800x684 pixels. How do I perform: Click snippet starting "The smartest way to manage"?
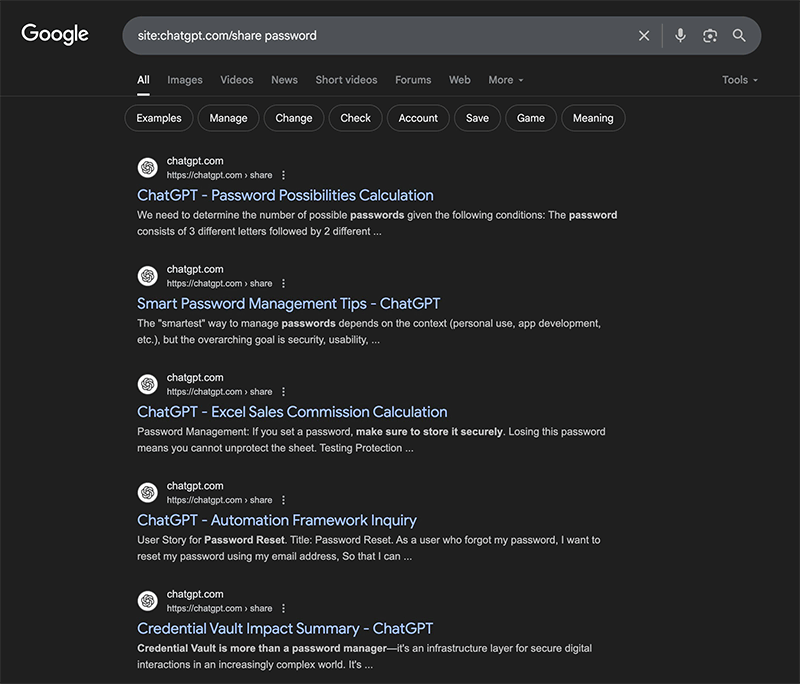(369, 332)
